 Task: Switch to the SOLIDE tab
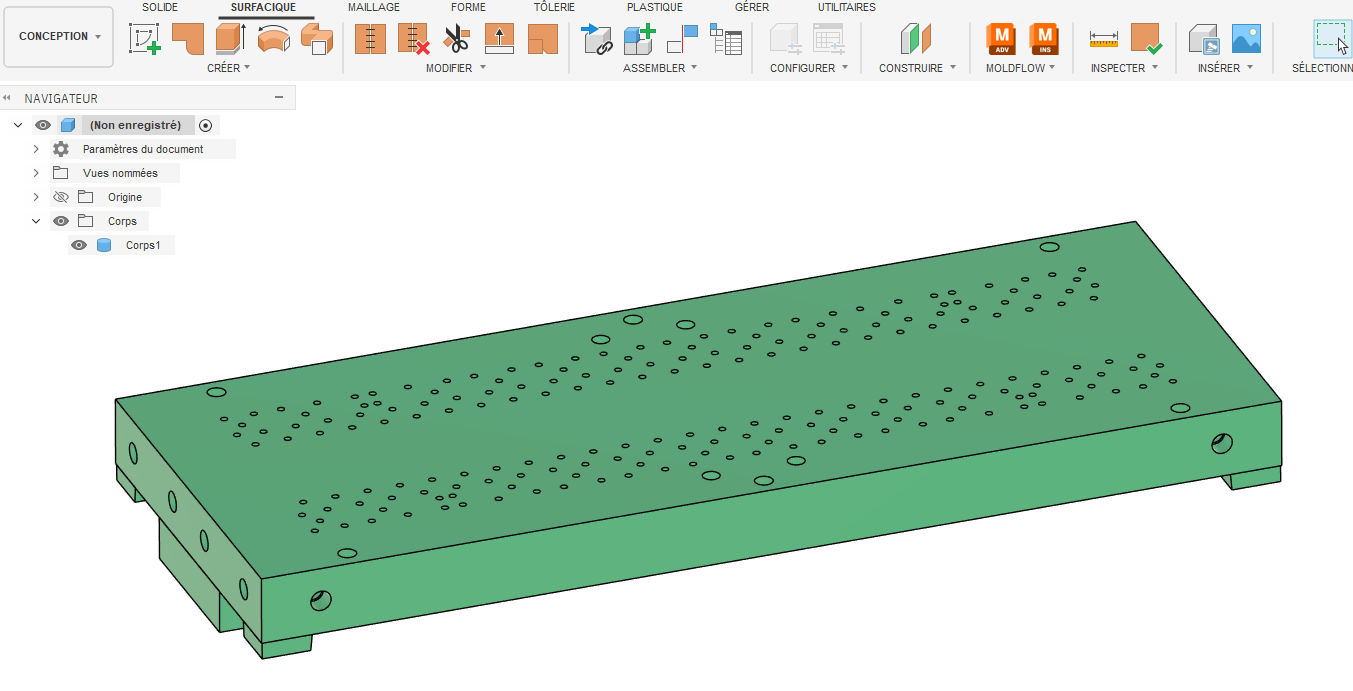pos(160,7)
